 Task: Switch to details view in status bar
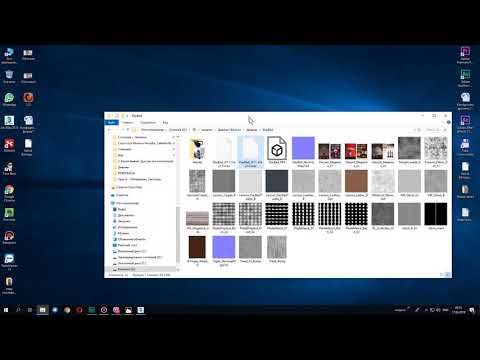[442, 275]
